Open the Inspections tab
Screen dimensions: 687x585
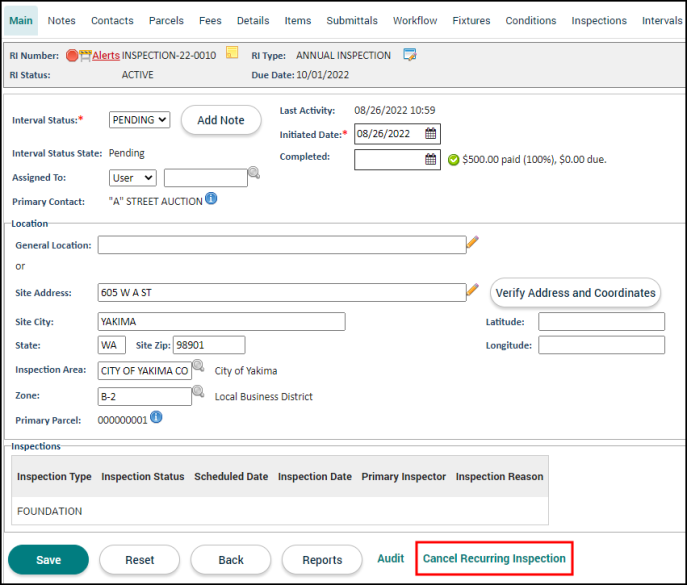point(599,21)
